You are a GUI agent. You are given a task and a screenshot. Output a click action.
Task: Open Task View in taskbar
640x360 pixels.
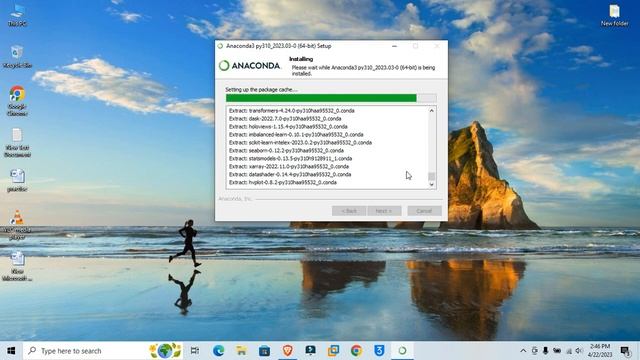(195, 351)
